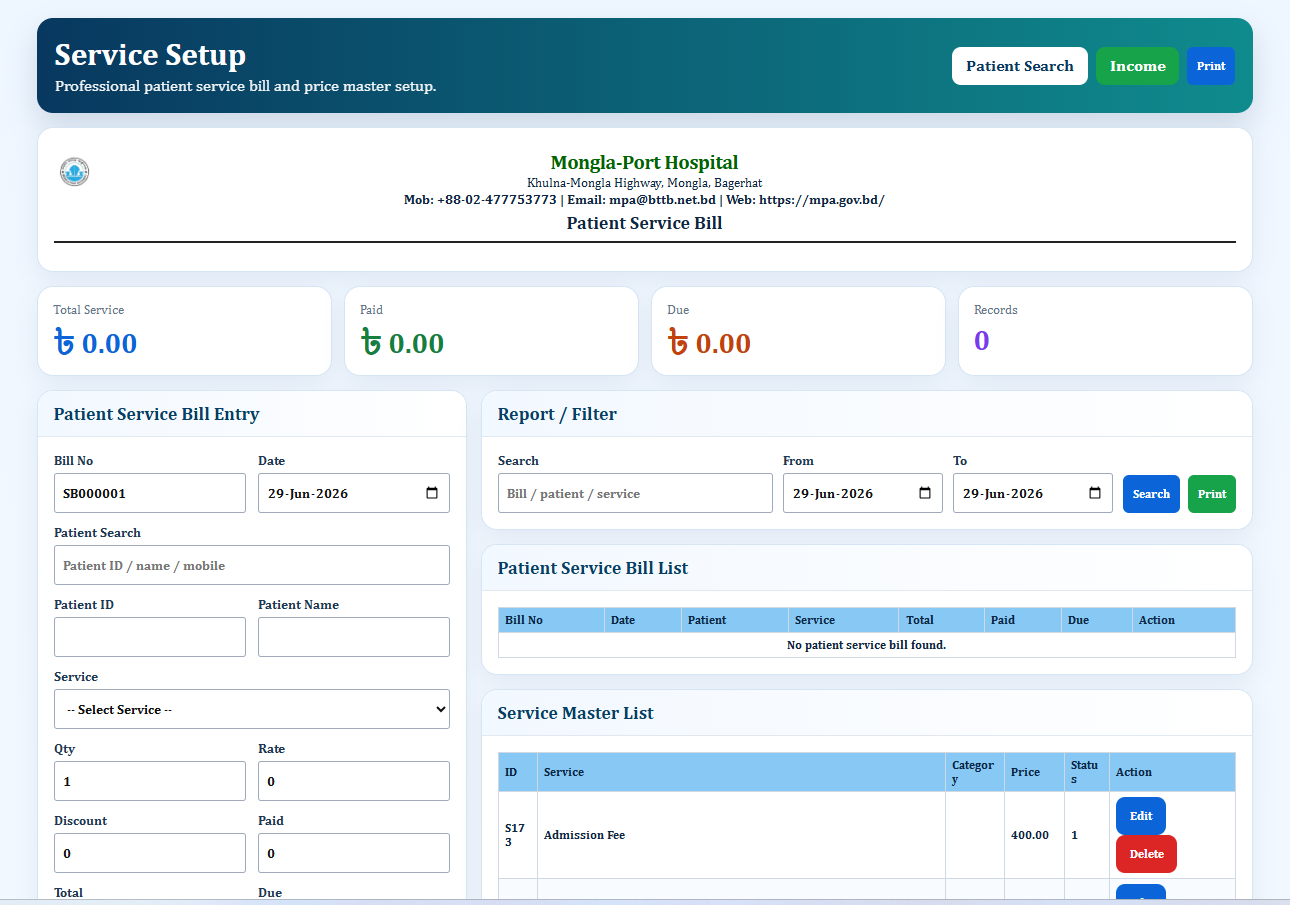Click the Bill No column header in bill list

[551, 620]
